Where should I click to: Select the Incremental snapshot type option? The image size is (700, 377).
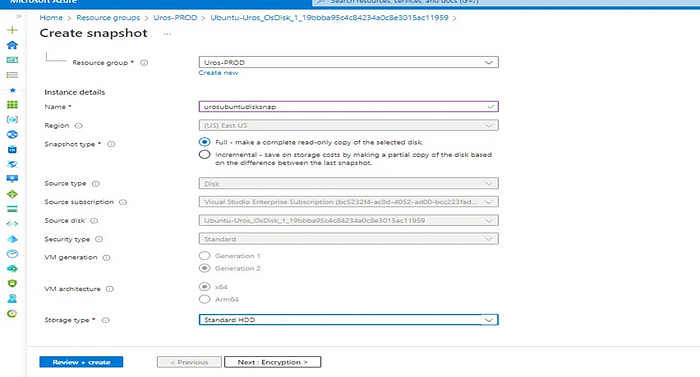tap(204, 155)
